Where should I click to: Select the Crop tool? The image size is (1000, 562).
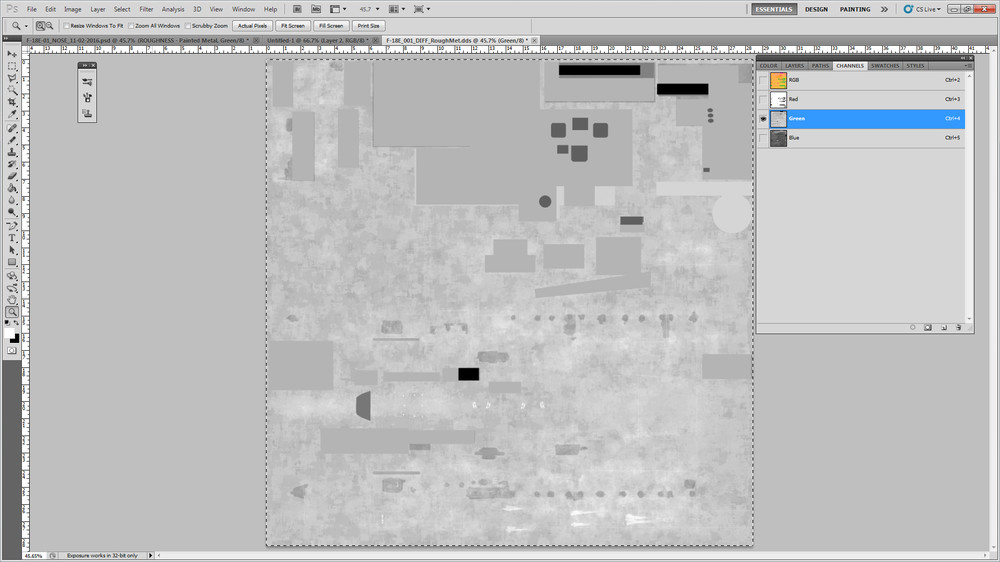[x=12, y=102]
